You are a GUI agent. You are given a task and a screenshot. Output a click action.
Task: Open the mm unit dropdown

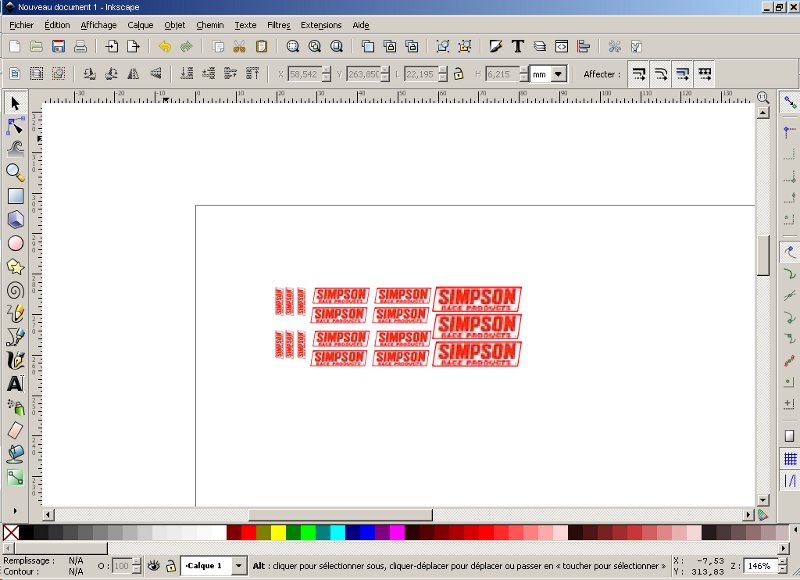[x=559, y=74]
